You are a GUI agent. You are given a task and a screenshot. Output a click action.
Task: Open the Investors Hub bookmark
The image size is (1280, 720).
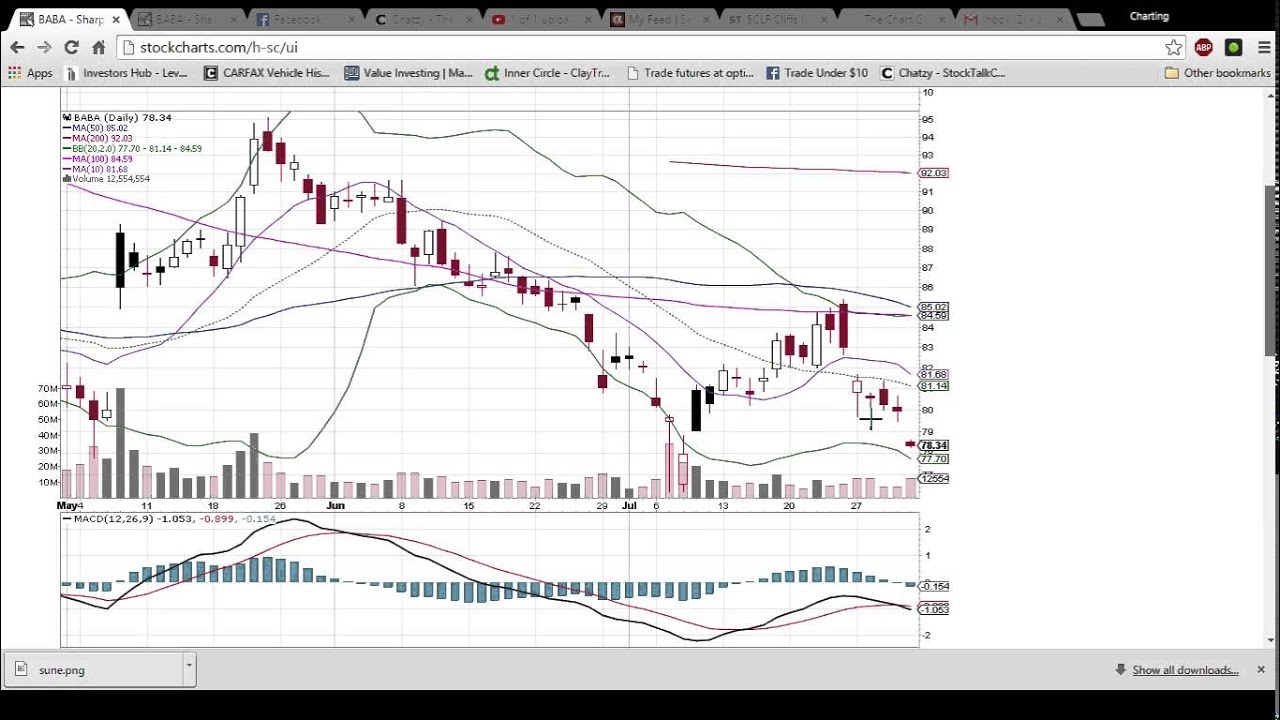click(126, 73)
